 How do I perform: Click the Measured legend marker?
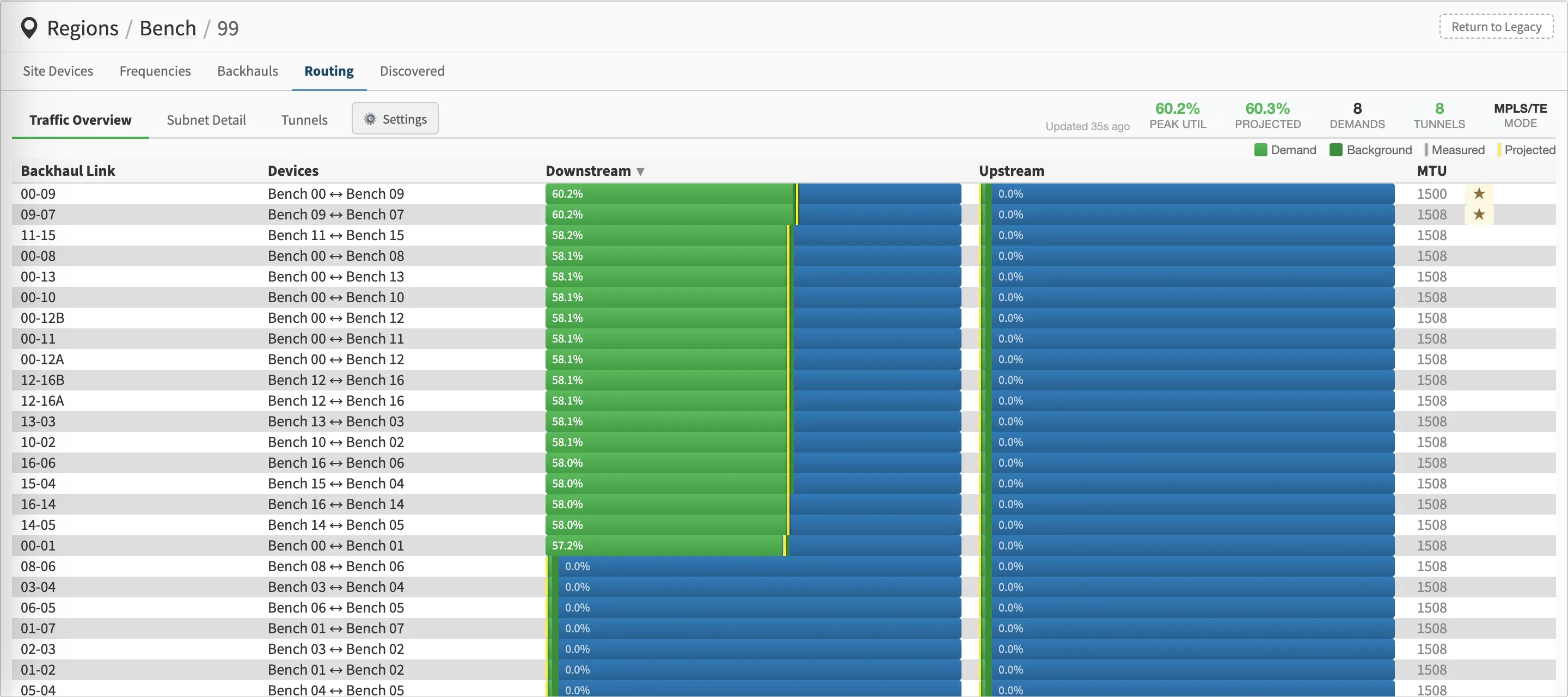pyautogui.click(x=1425, y=150)
